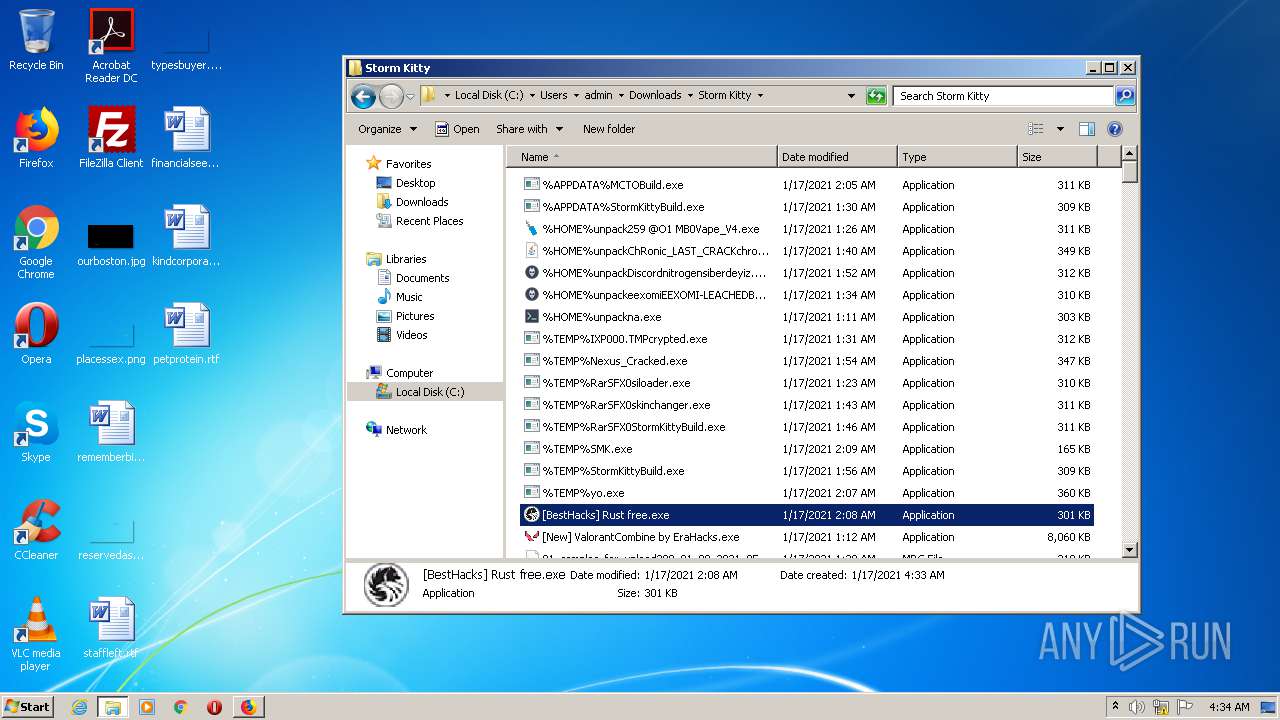Show hidden system tray icons

(1116, 706)
